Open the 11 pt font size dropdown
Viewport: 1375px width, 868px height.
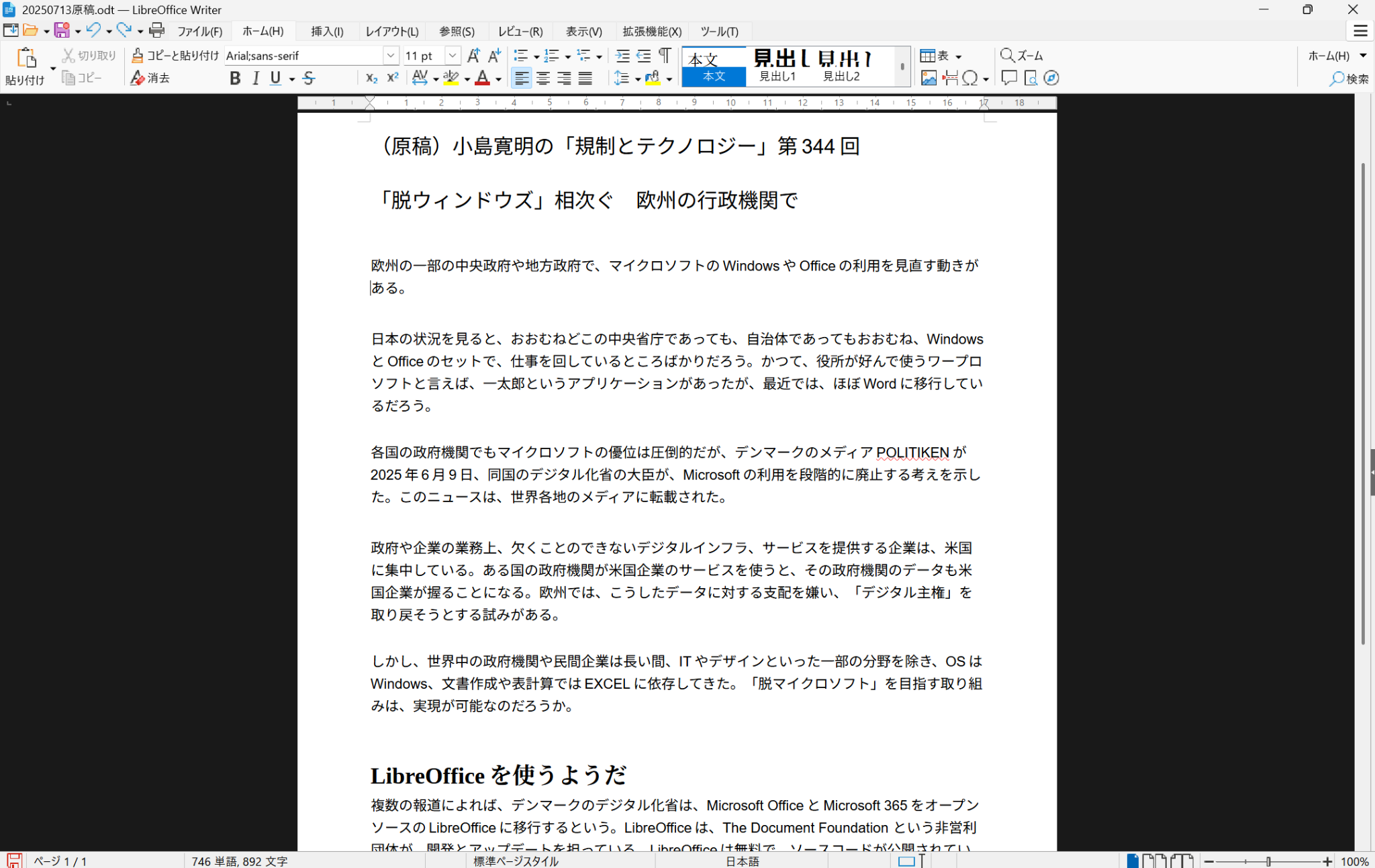453,56
